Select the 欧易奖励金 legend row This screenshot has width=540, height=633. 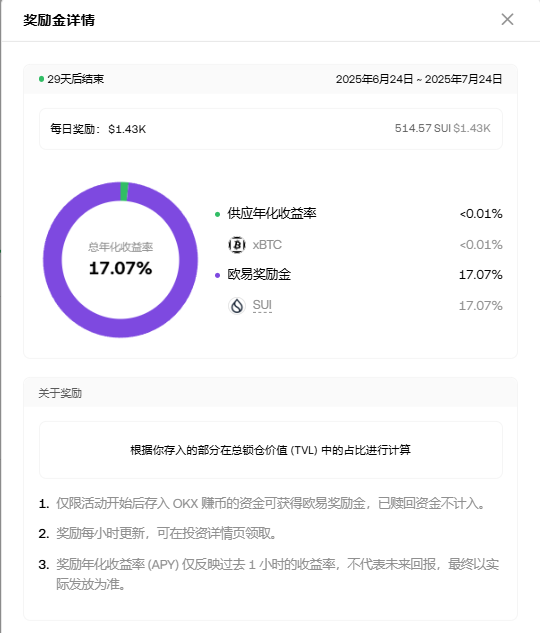(358, 275)
